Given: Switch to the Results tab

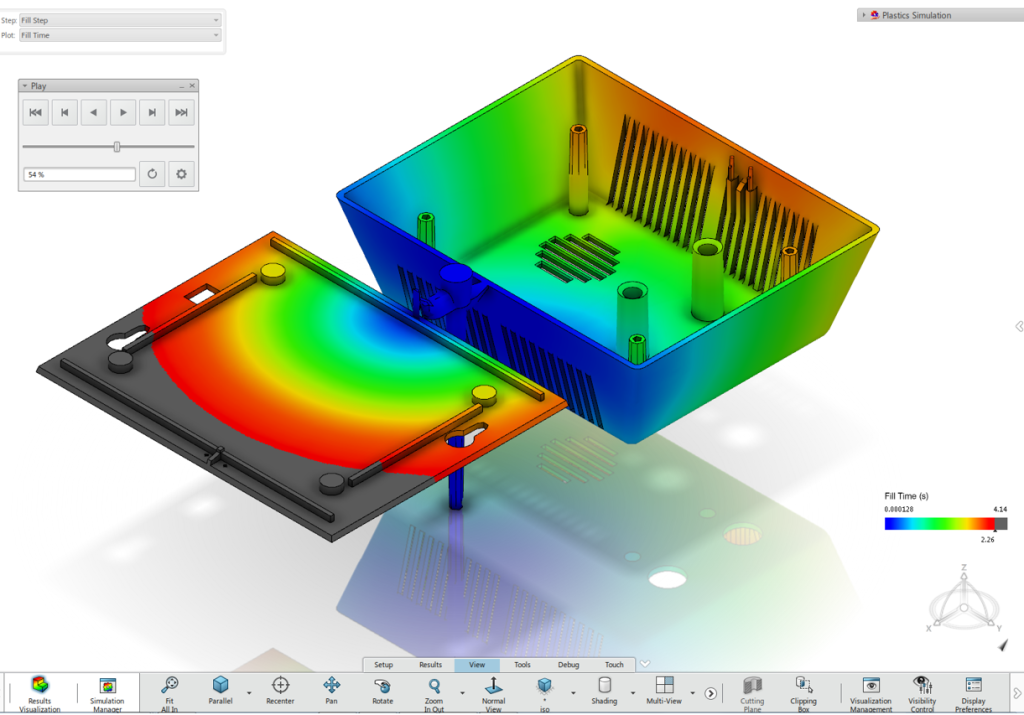Looking at the screenshot, I should point(430,665).
